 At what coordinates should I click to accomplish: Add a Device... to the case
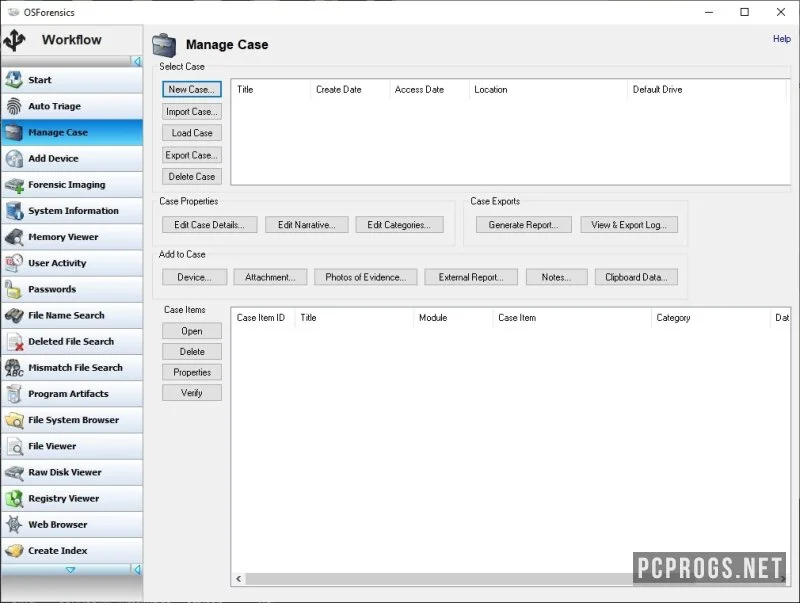click(194, 278)
